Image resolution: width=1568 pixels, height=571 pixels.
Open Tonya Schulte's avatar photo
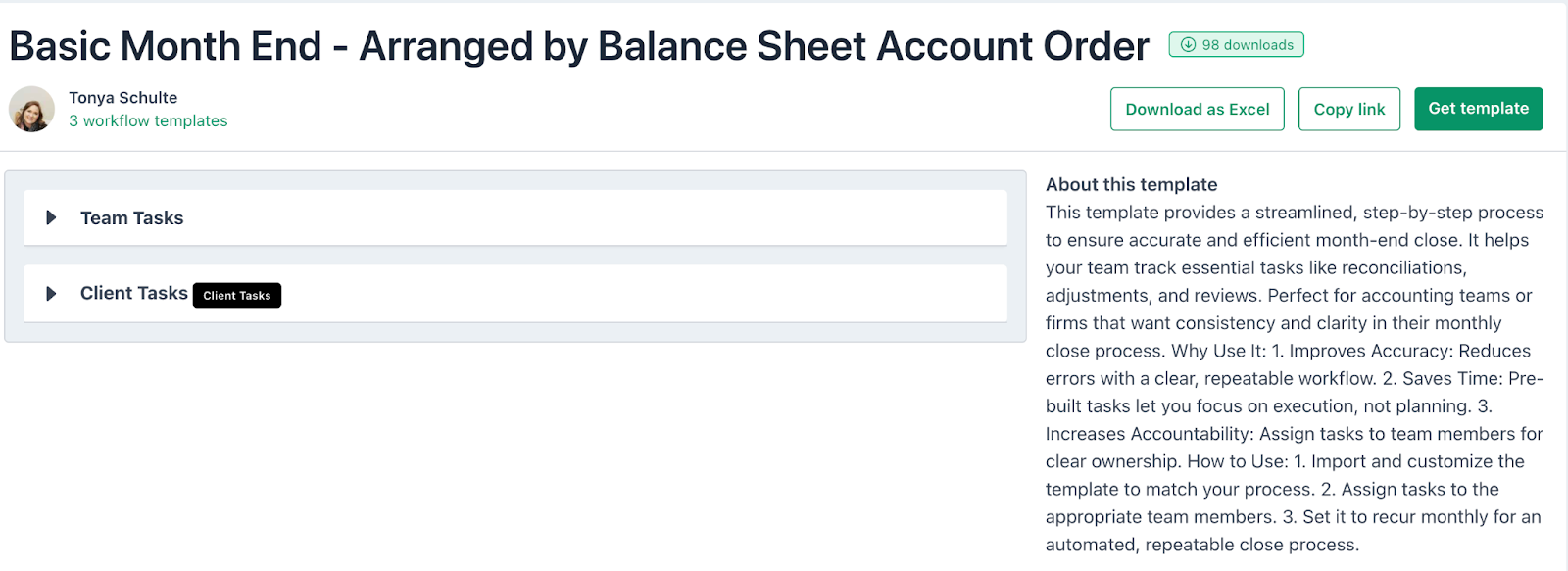pos(31,109)
